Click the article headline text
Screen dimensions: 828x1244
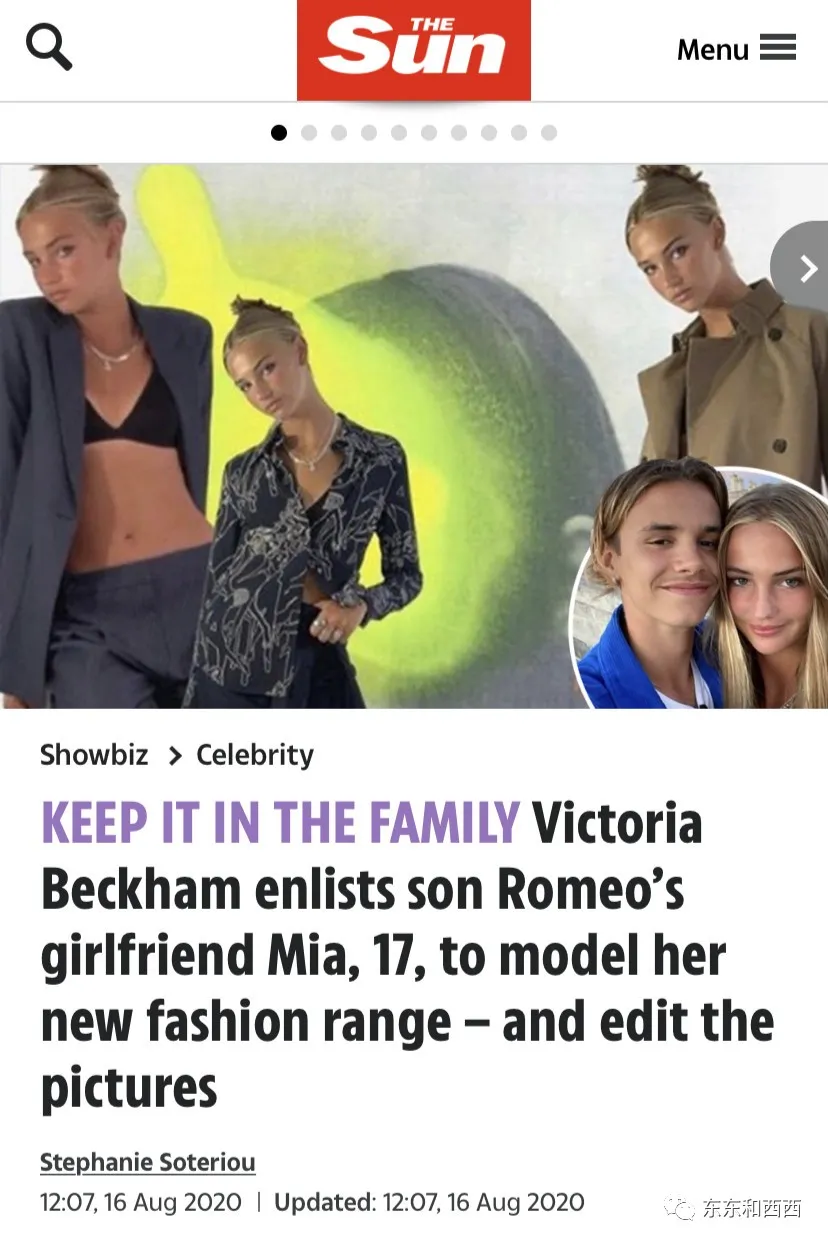pyautogui.click(x=407, y=955)
